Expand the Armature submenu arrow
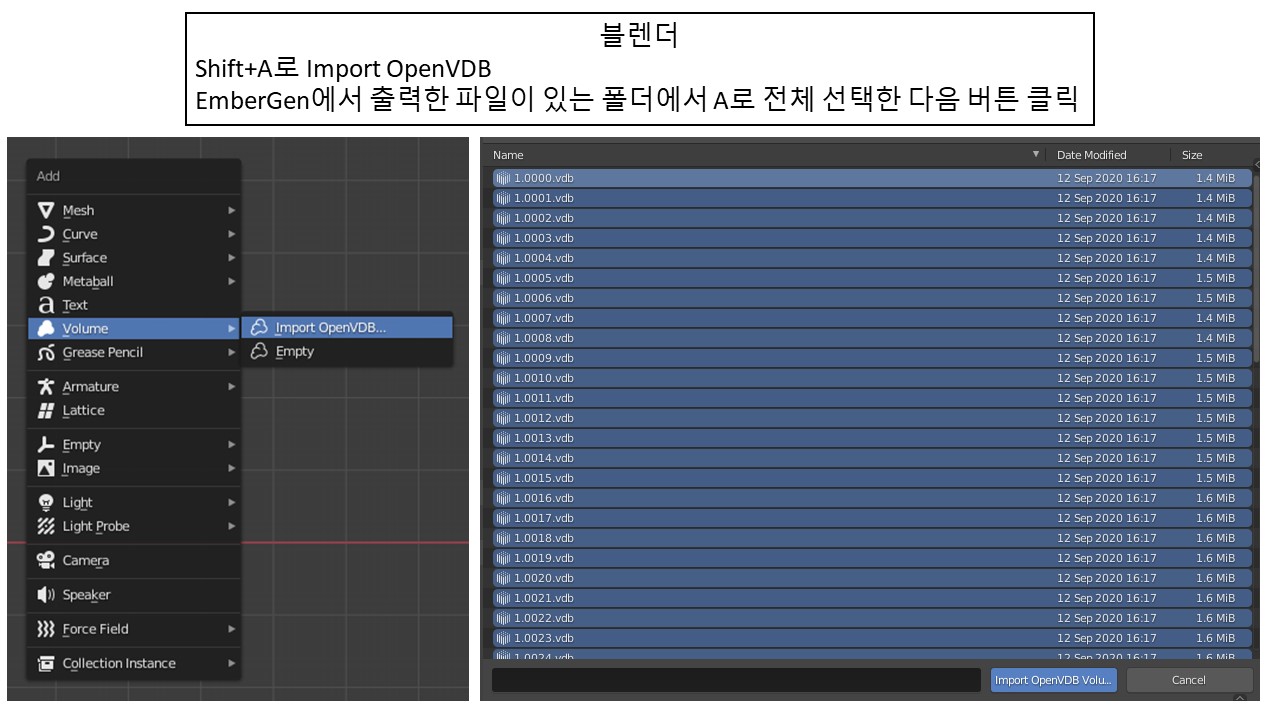The image size is (1280, 720). pyautogui.click(x=231, y=386)
